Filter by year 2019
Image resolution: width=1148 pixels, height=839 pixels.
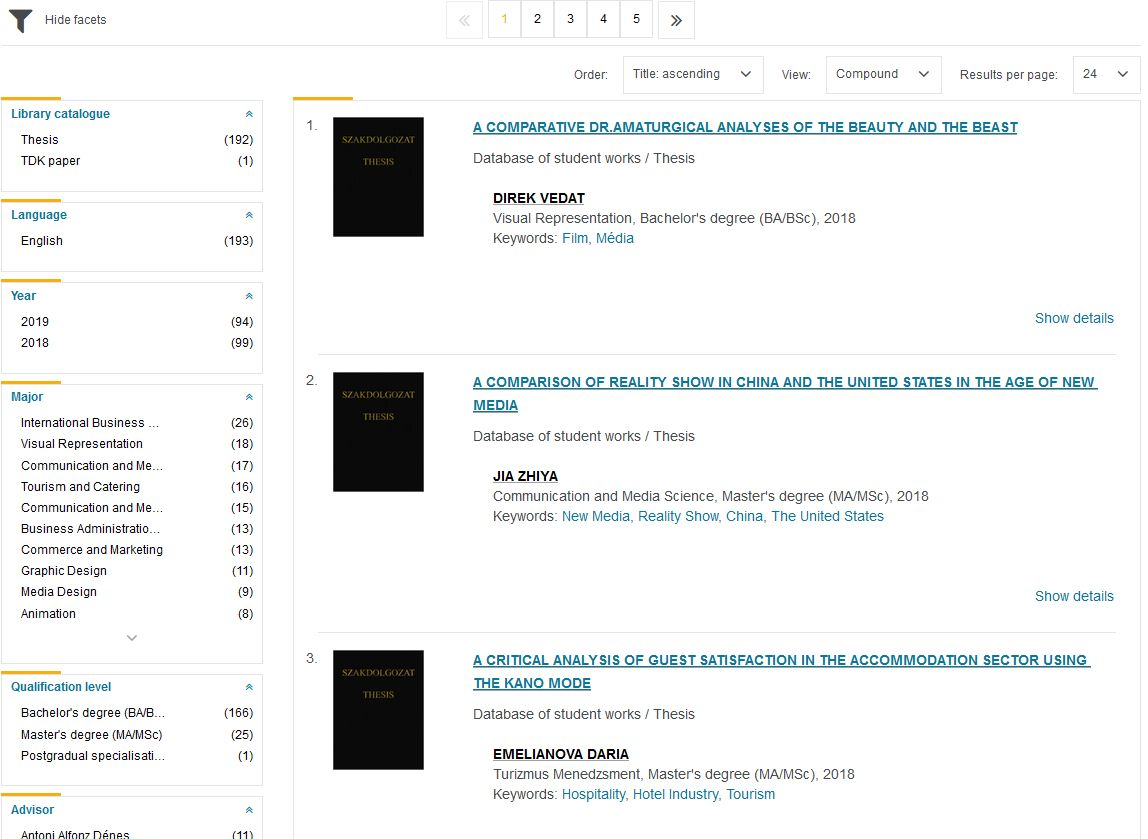[35, 322]
